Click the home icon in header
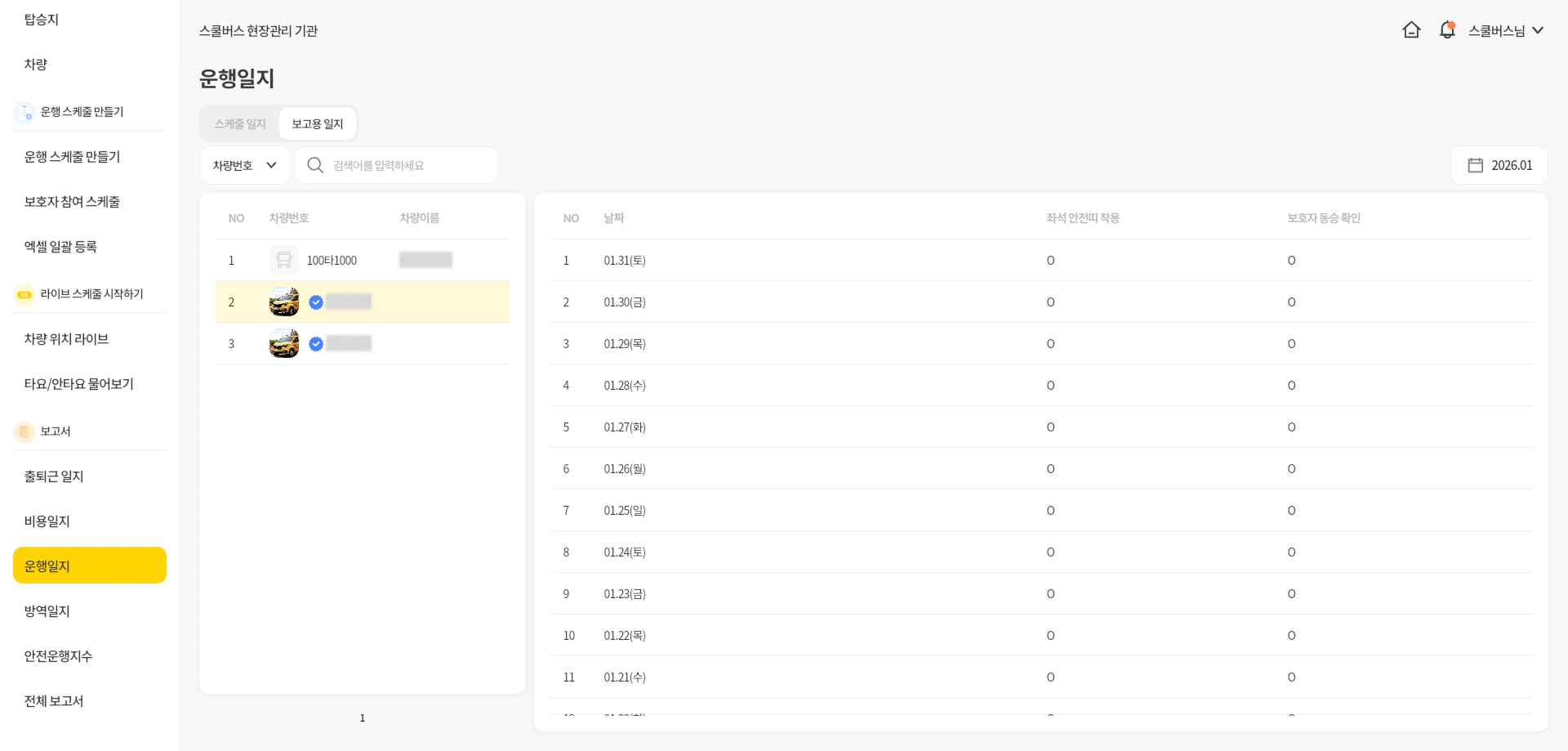Viewport: 1568px width, 751px height. [1411, 30]
